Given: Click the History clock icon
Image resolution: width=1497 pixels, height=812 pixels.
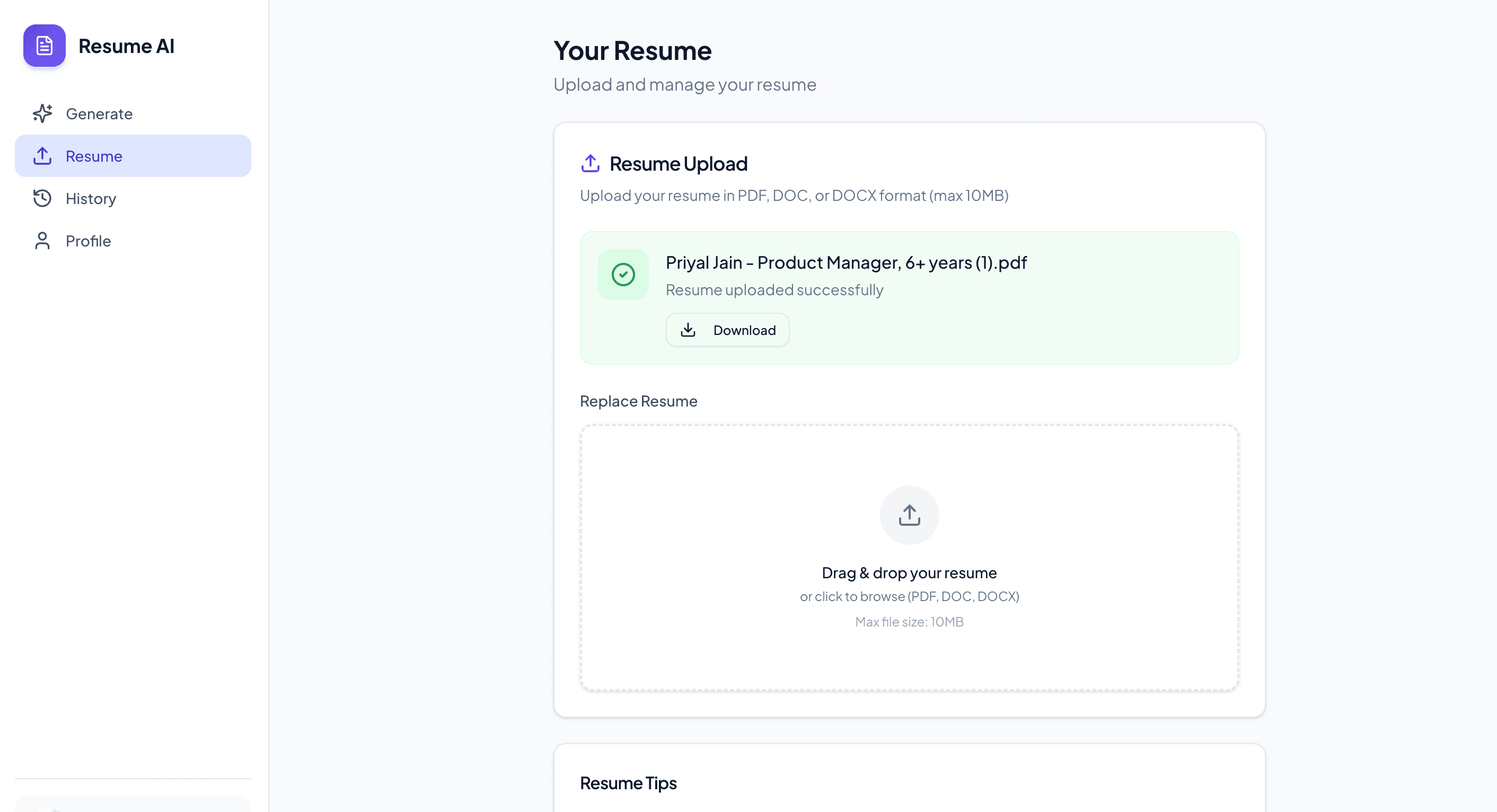Looking at the screenshot, I should [x=41, y=198].
